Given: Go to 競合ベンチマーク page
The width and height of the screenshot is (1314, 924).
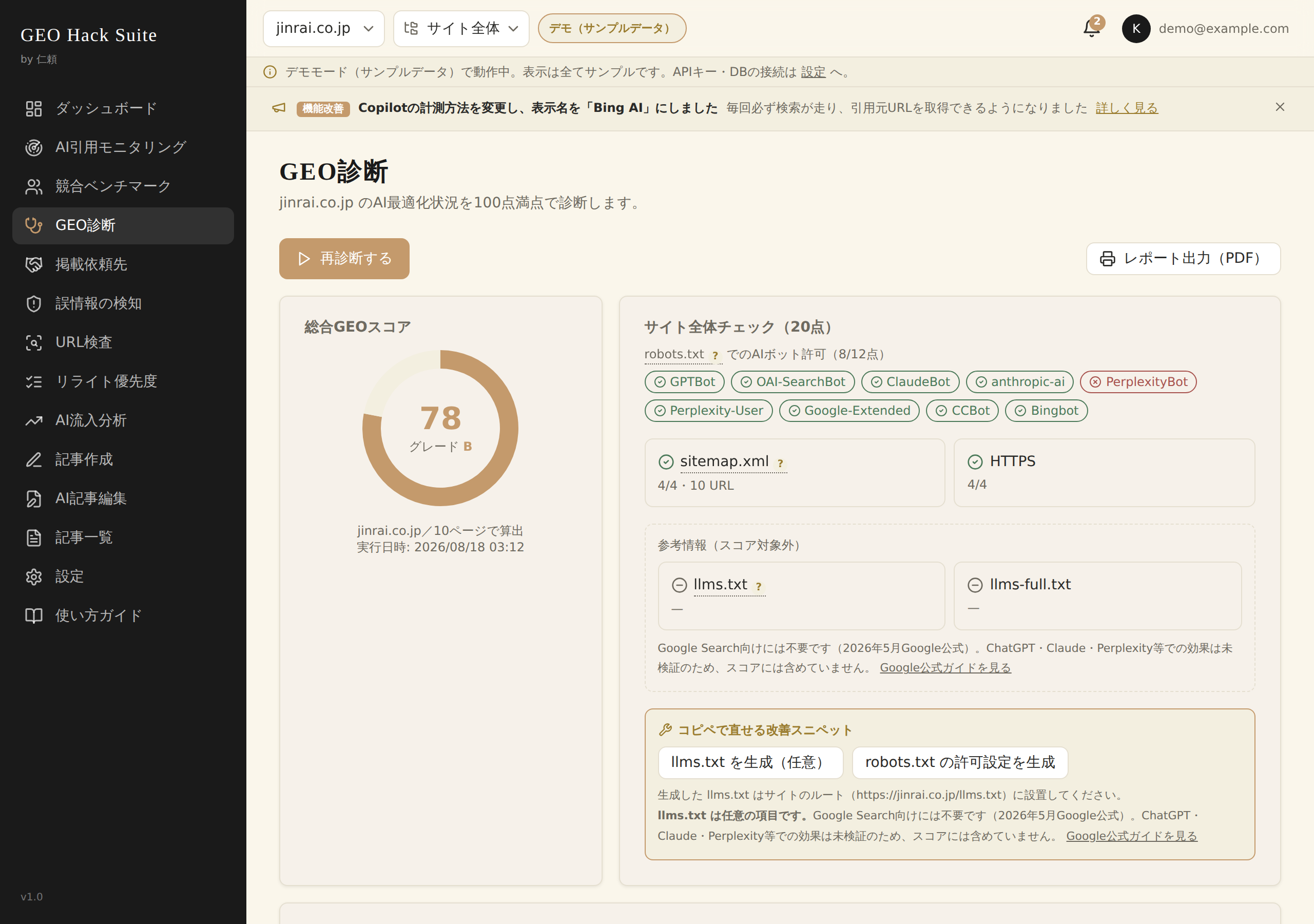Looking at the screenshot, I should pyautogui.click(x=123, y=187).
